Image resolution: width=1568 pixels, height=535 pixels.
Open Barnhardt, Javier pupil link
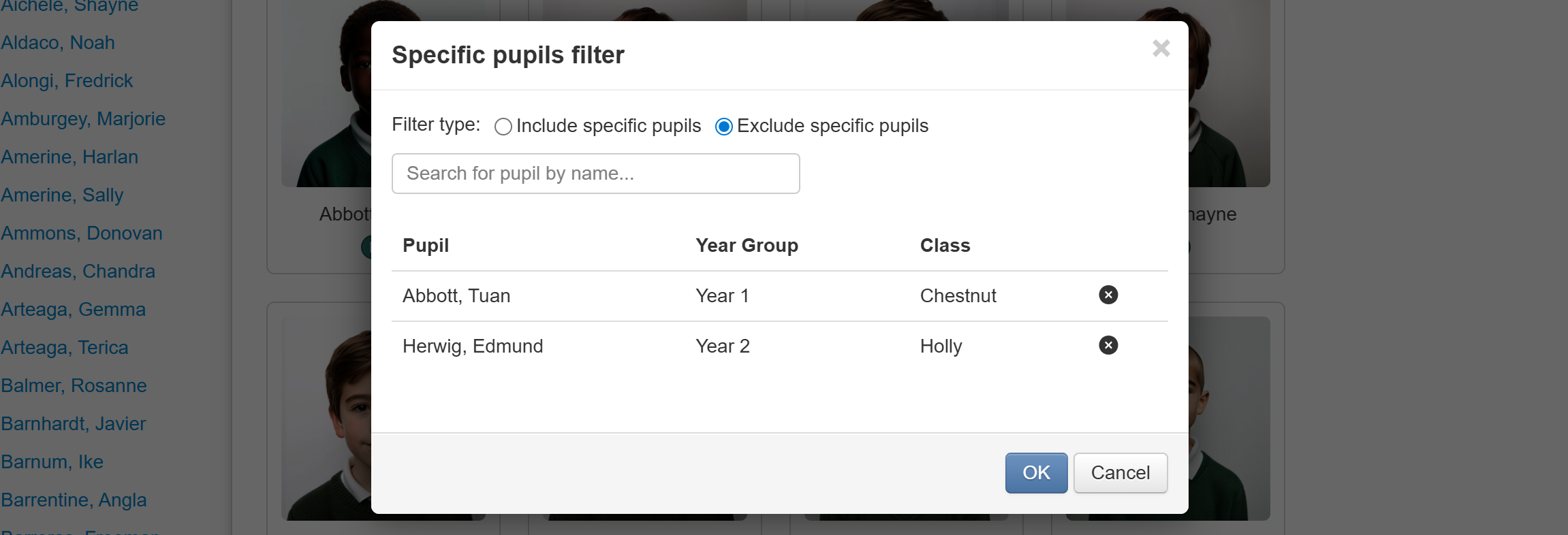(x=74, y=424)
